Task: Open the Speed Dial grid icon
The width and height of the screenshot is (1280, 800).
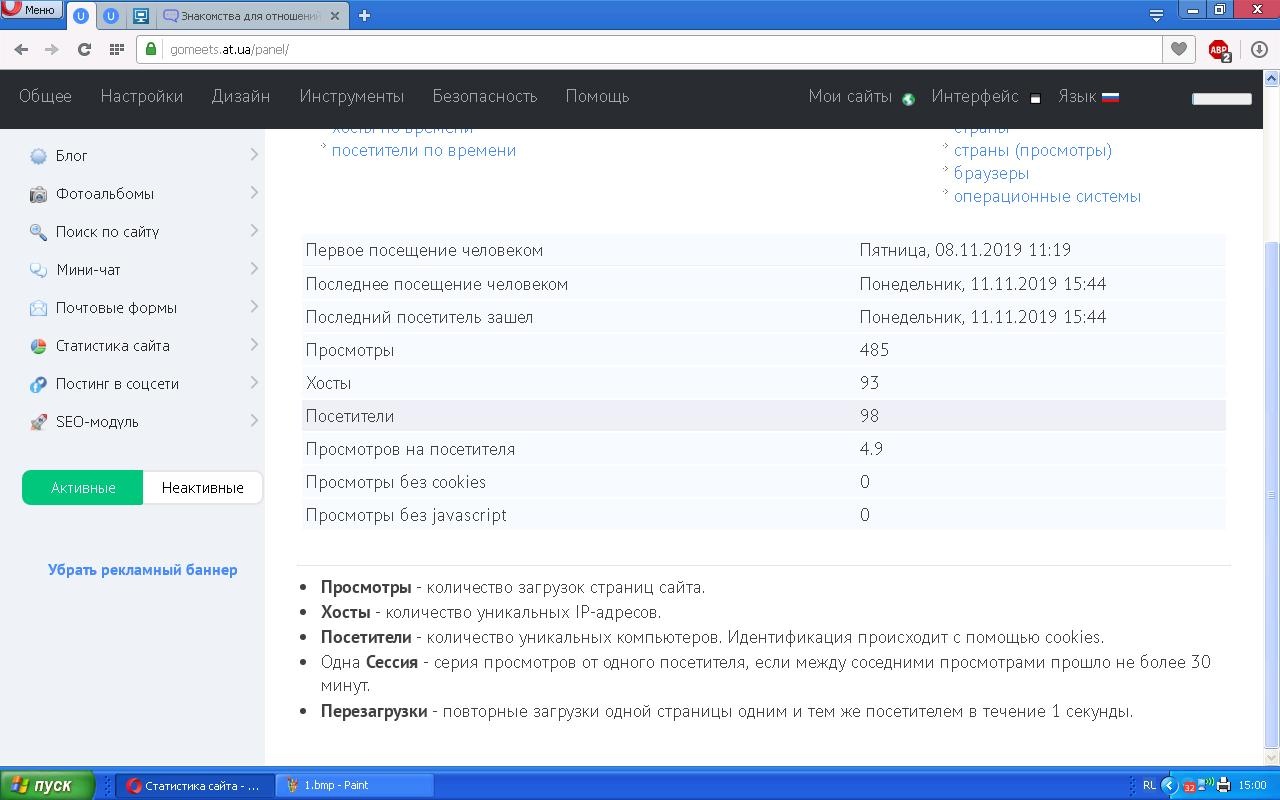Action: (116, 49)
